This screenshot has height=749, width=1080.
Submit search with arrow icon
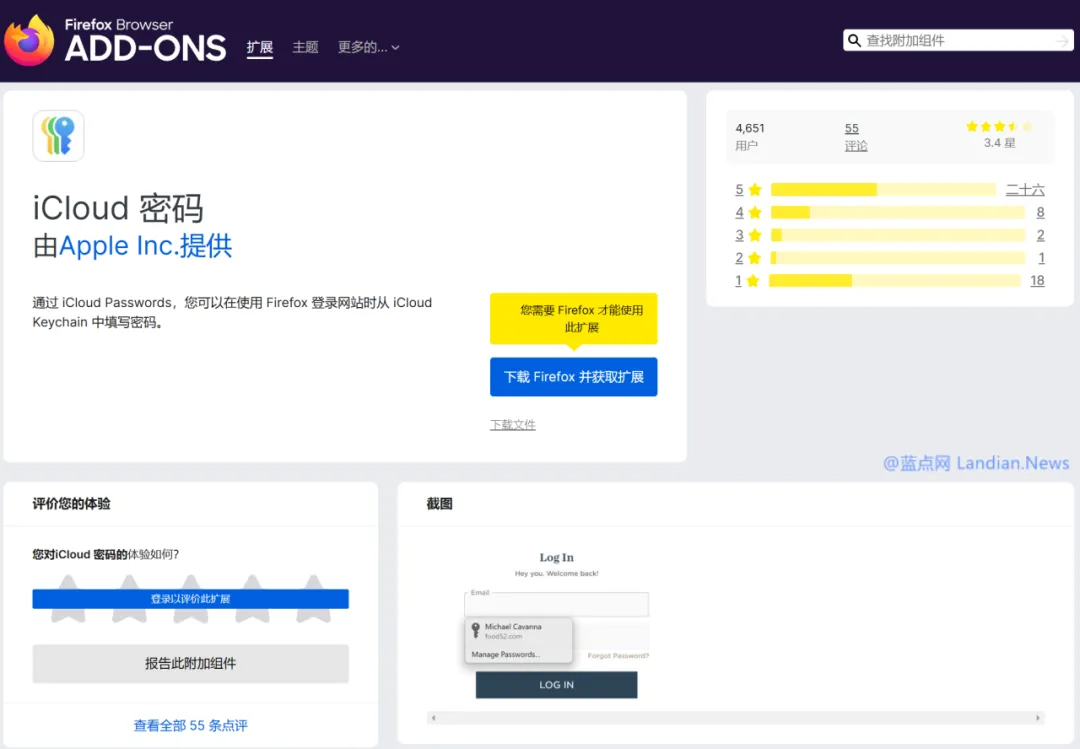tap(1062, 41)
